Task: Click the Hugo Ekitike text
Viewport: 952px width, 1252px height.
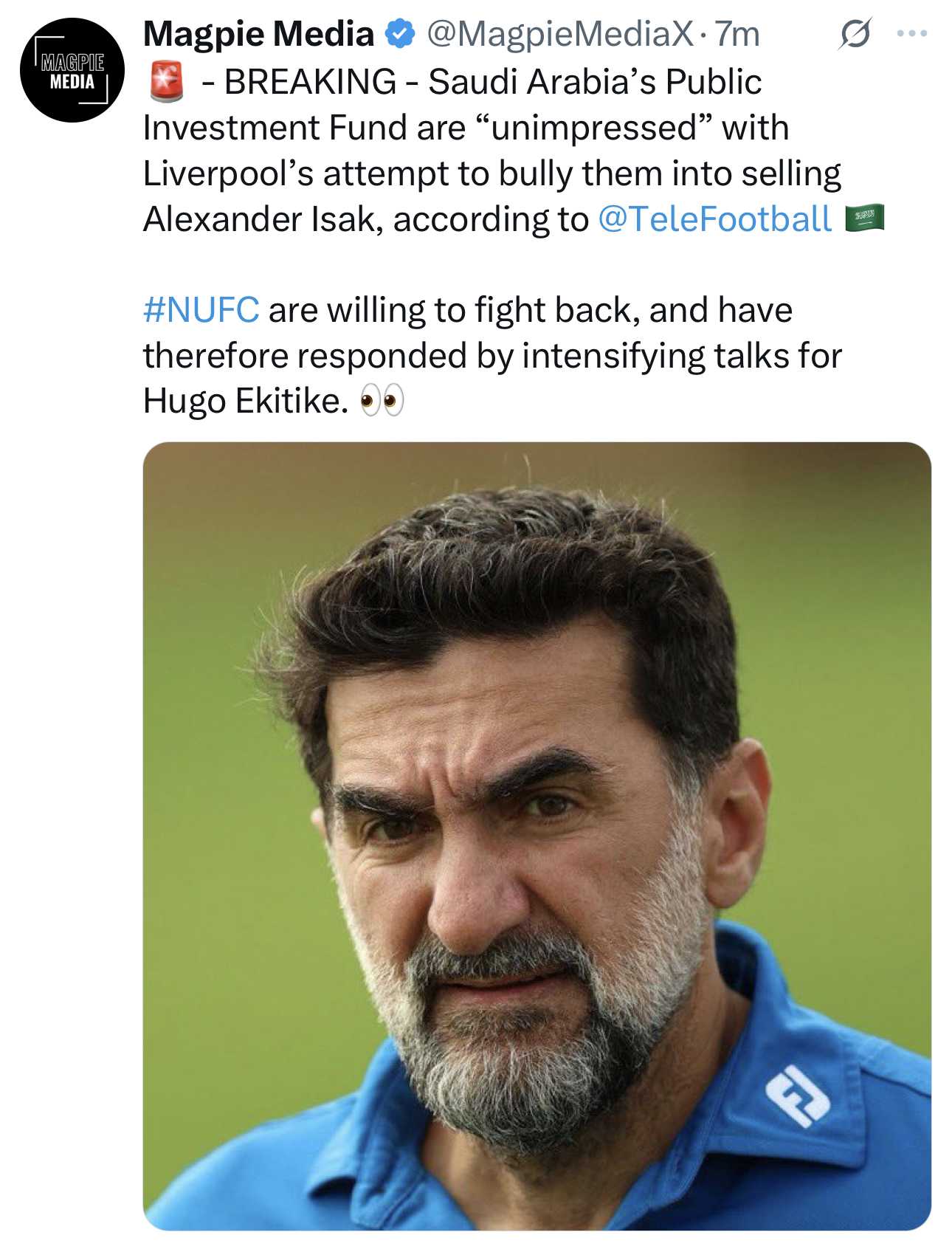Action: tap(244, 402)
